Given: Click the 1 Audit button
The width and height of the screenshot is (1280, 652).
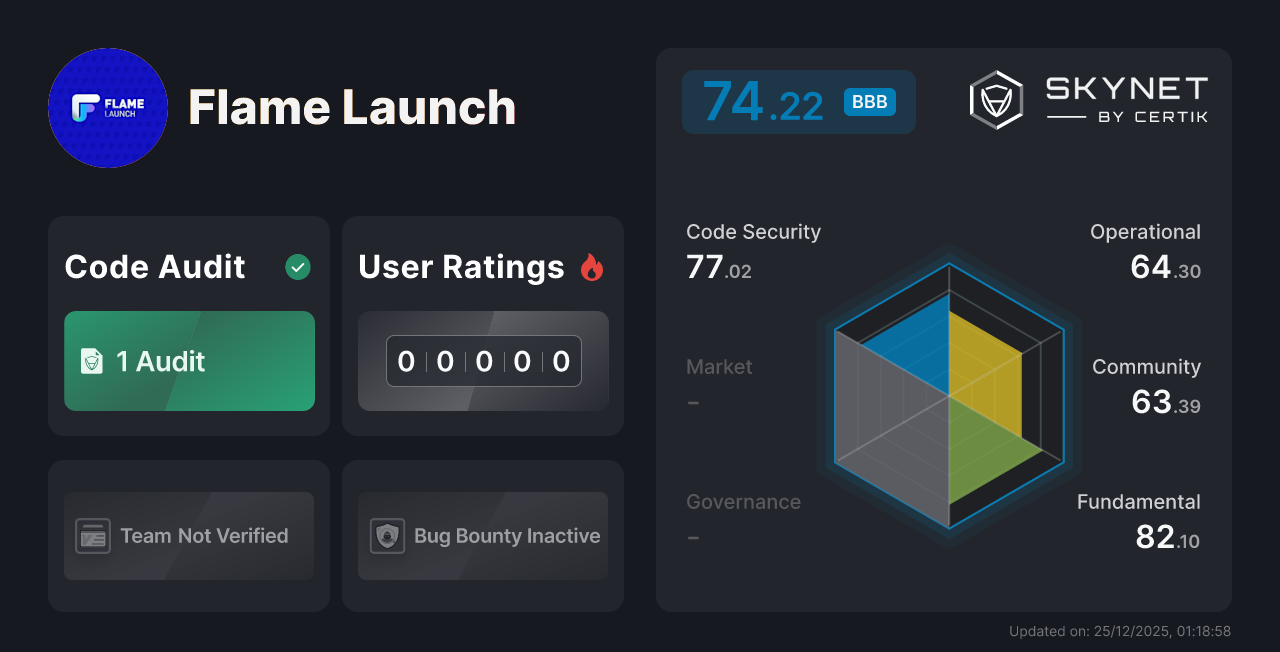Looking at the screenshot, I should pyautogui.click(x=189, y=361).
